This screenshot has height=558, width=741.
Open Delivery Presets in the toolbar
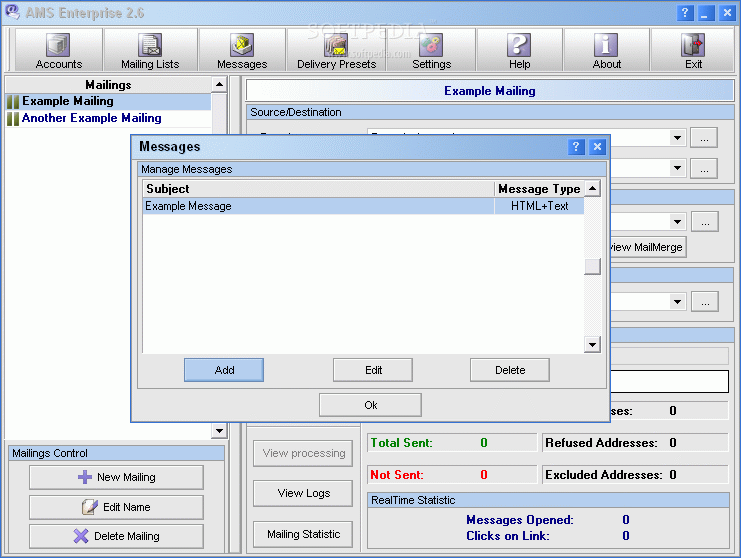coord(336,50)
